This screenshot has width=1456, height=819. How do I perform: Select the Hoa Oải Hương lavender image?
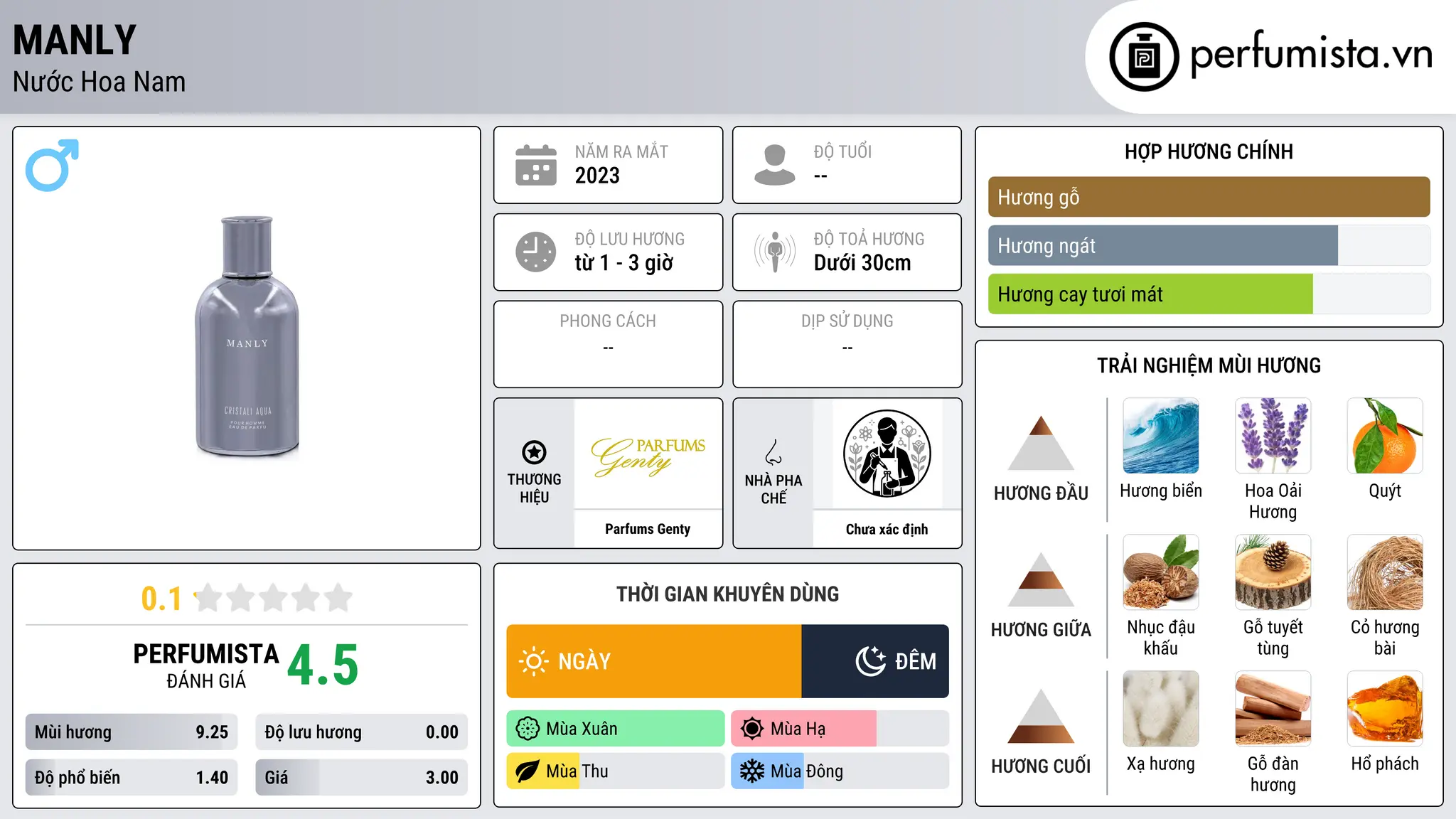point(1273,436)
